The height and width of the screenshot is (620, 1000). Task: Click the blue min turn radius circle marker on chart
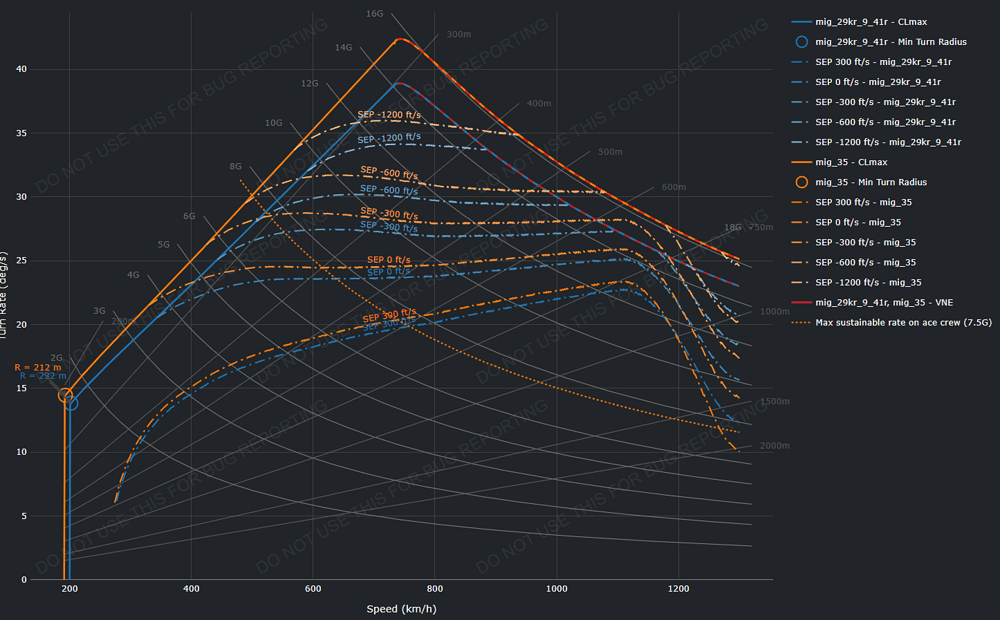[x=71, y=403]
